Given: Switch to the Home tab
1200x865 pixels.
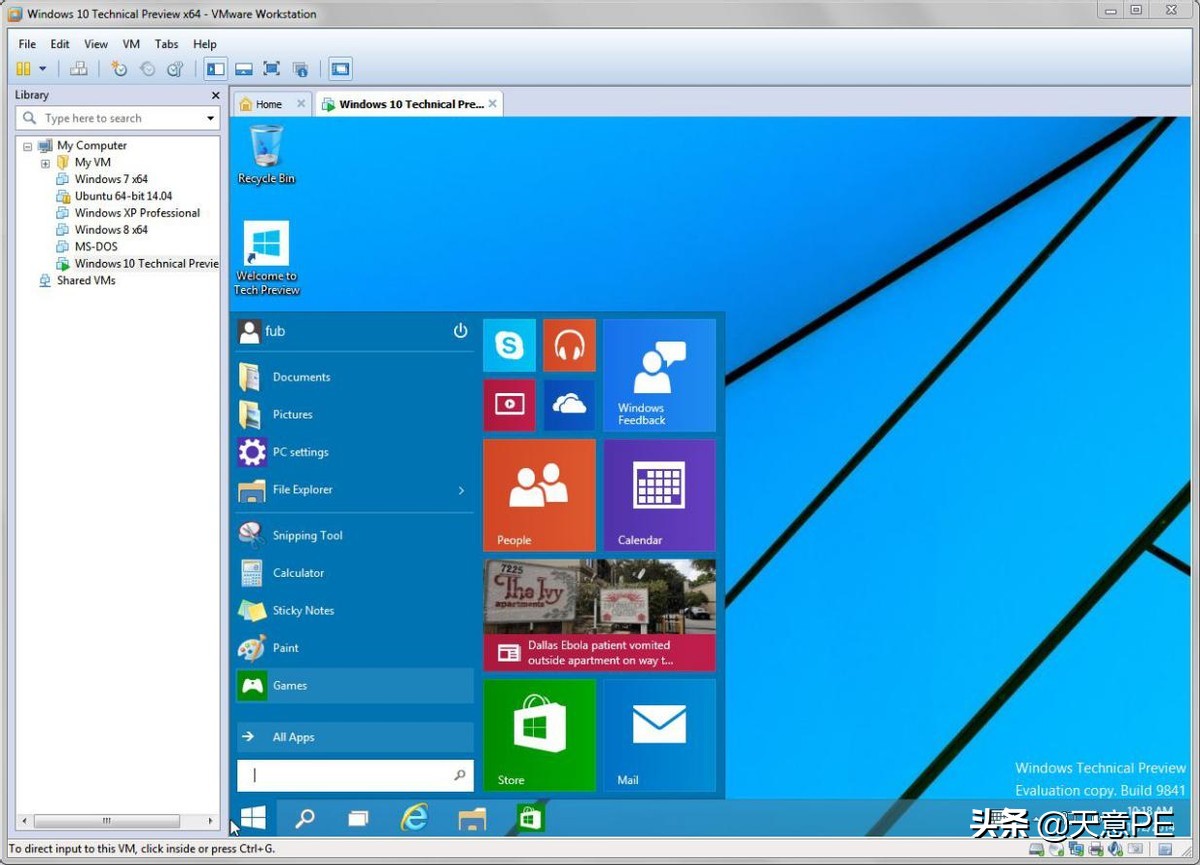Looking at the screenshot, I should click(x=268, y=104).
